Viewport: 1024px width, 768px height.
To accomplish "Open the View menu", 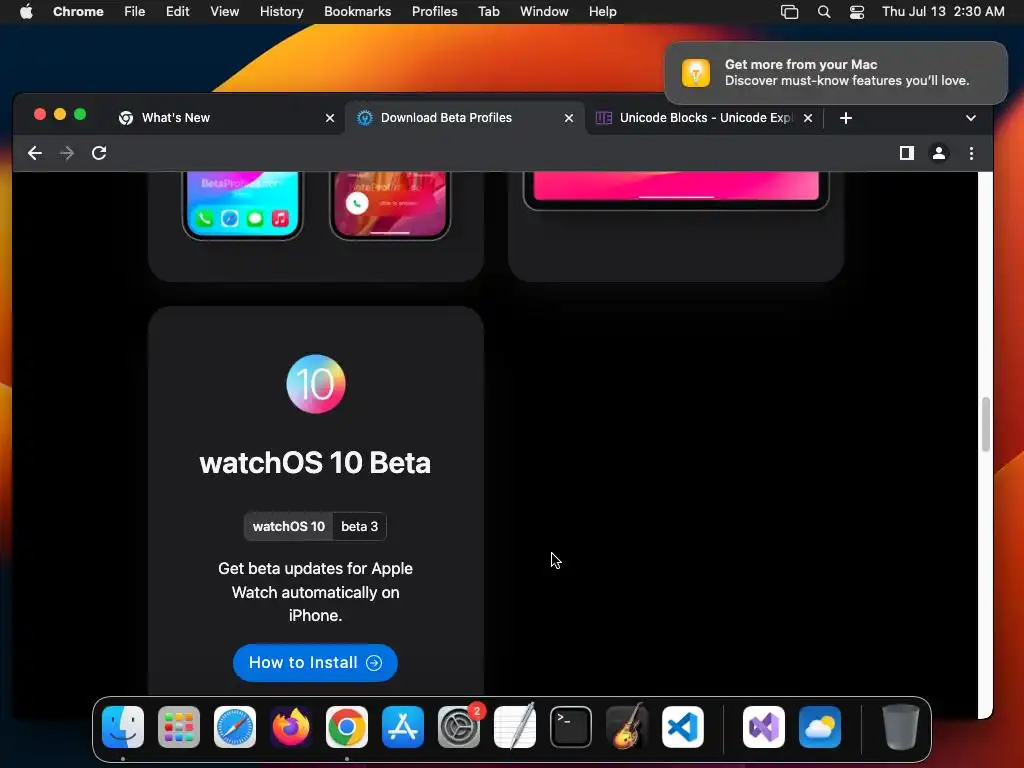I will point(224,11).
